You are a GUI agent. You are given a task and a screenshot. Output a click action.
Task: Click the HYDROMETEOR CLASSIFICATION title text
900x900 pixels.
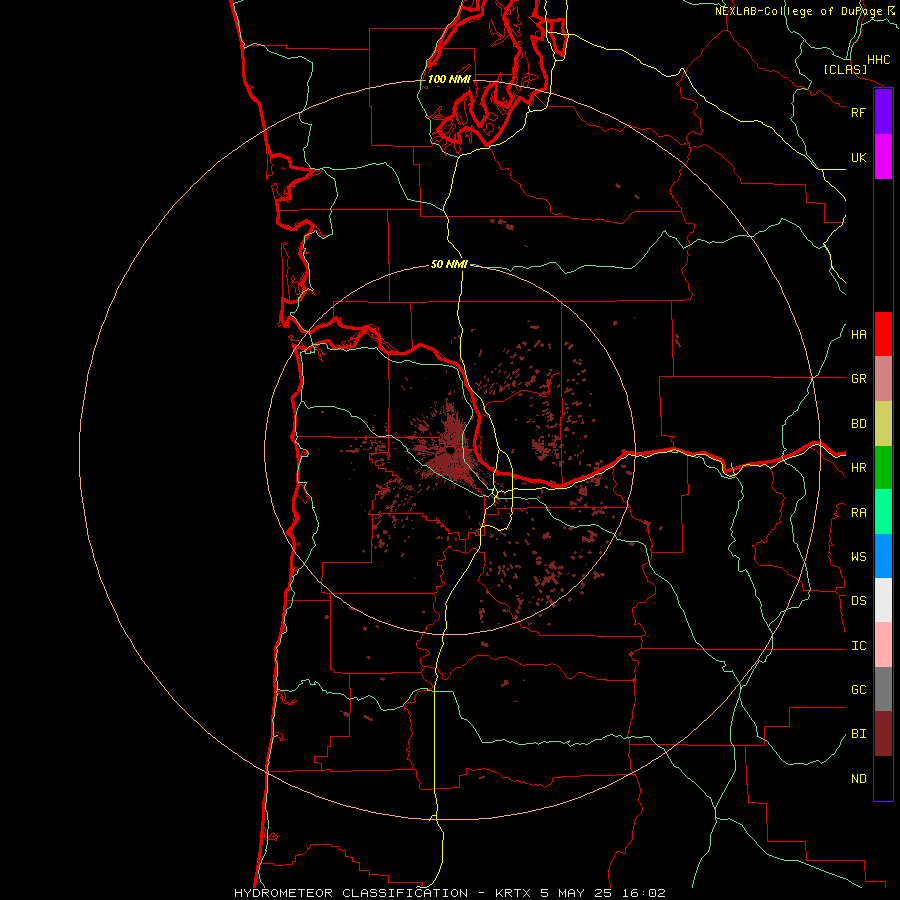pos(351,893)
